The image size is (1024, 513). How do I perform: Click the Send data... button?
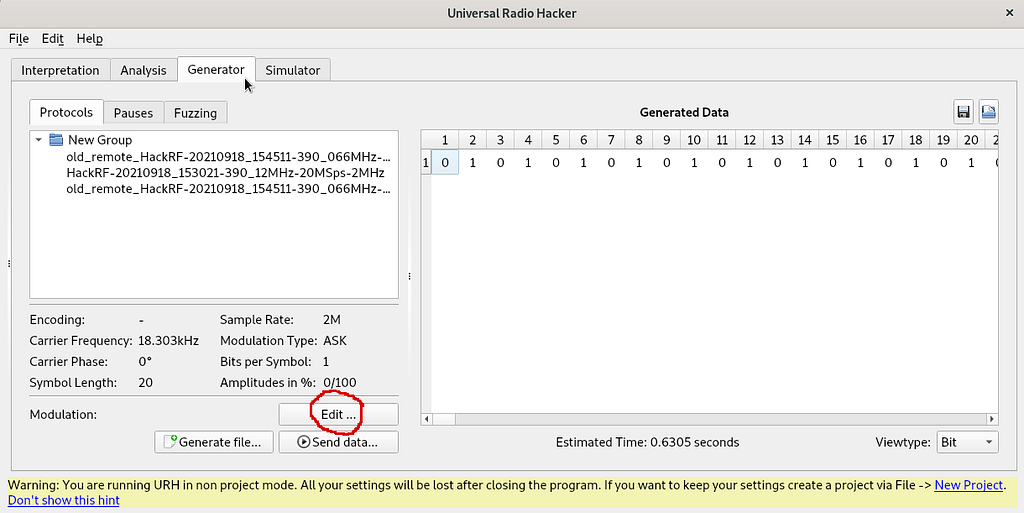(x=338, y=442)
